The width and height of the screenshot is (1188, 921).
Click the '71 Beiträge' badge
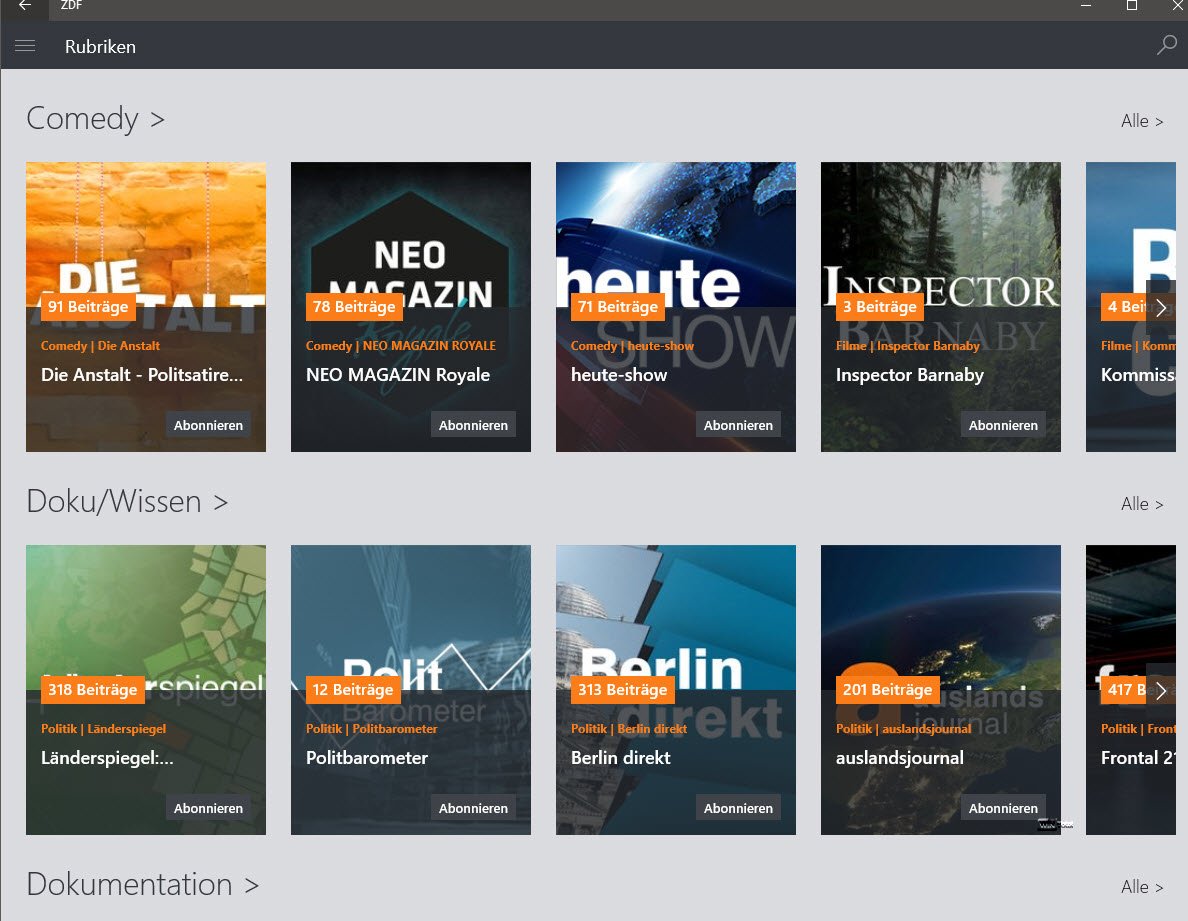tap(617, 307)
